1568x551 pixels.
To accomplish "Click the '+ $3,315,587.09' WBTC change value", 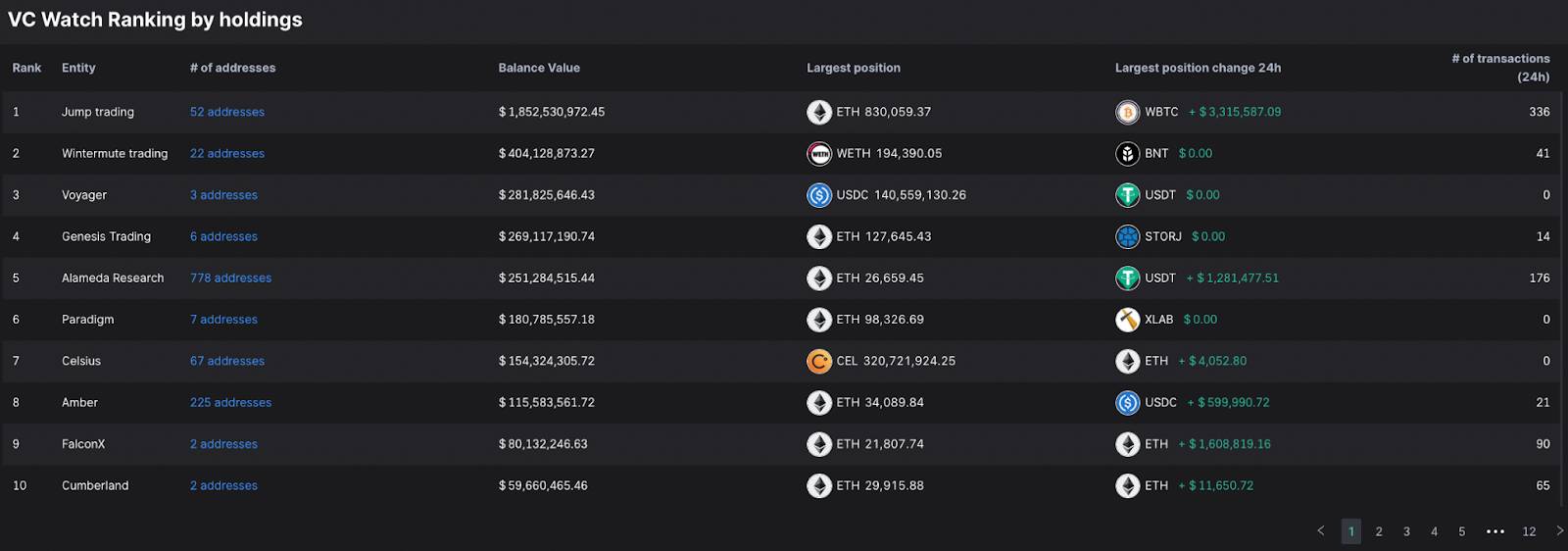I will click(1235, 112).
